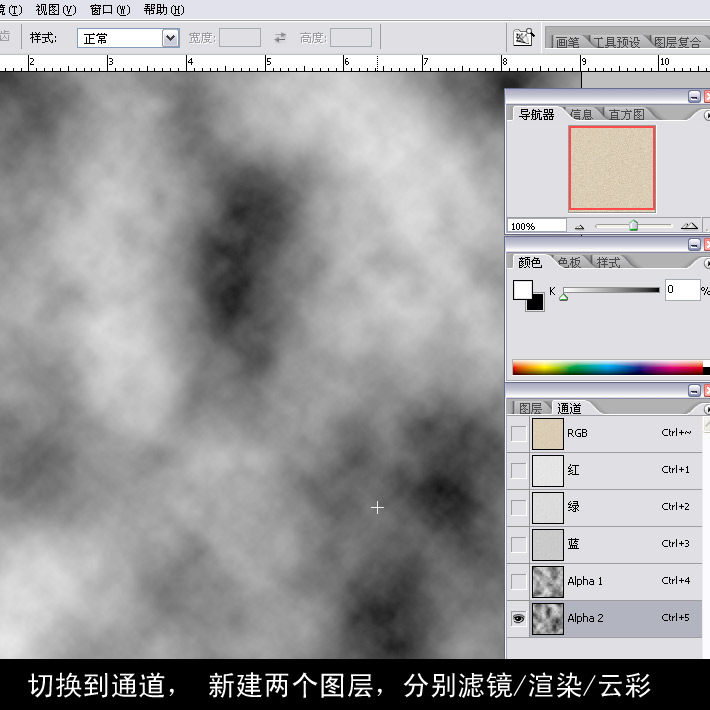This screenshot has height=710, width=710.
Task: Open the 帮助(H) menu
Action: (164, 10)
